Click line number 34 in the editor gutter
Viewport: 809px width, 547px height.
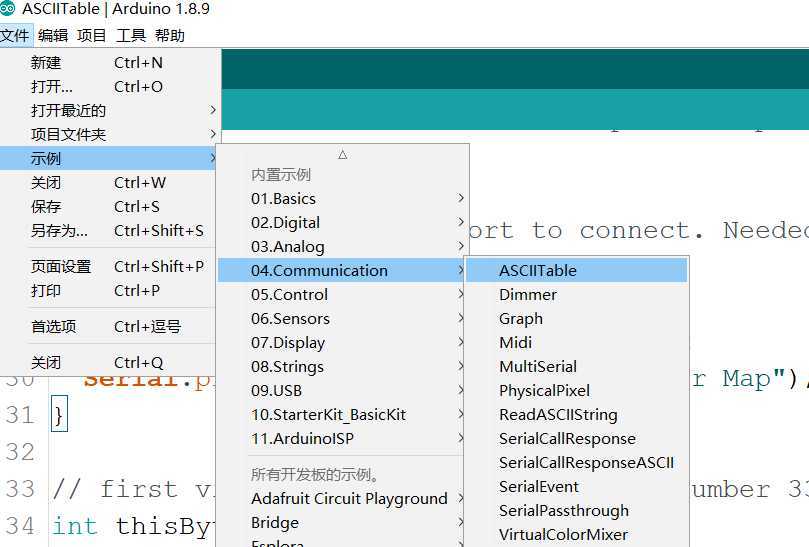point(20,526)
